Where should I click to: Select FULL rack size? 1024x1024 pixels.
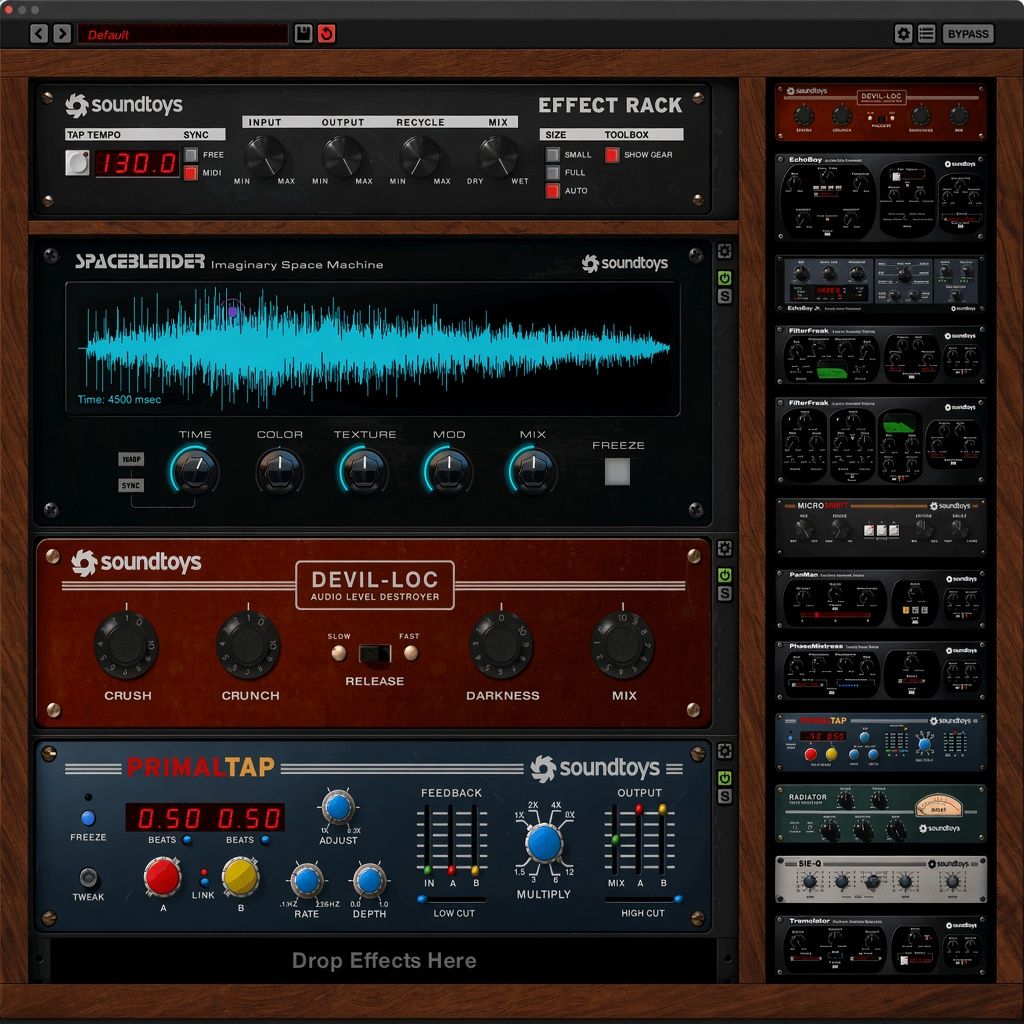[552, 172]
